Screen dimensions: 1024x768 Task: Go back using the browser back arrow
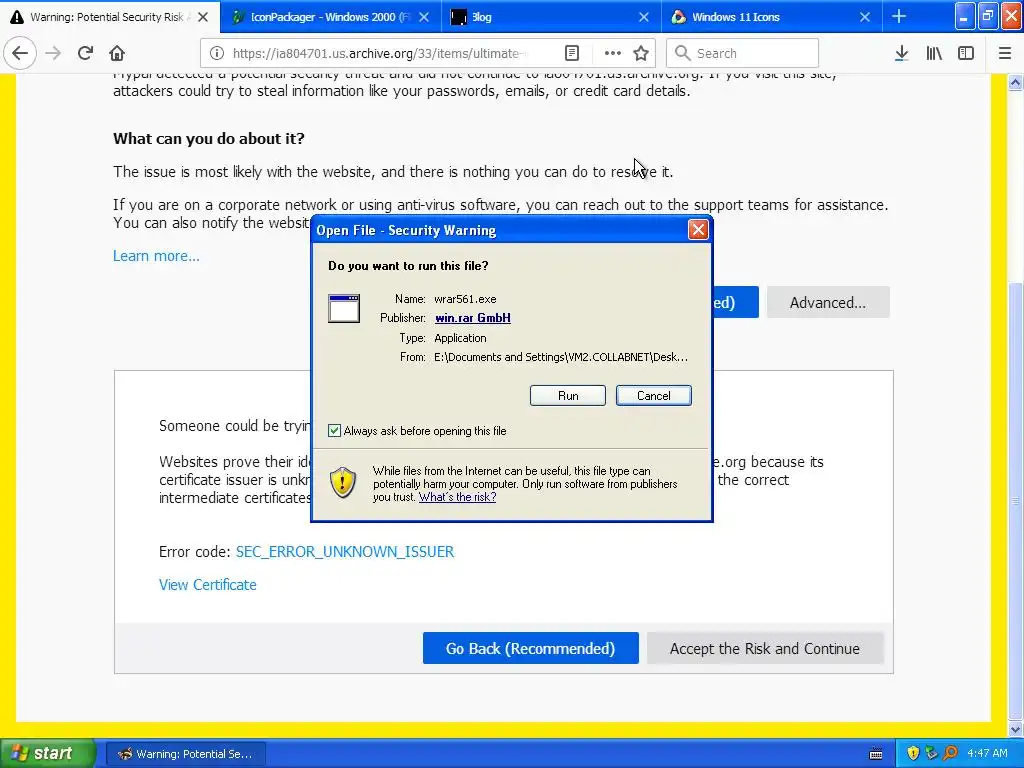tap(20, 53)
